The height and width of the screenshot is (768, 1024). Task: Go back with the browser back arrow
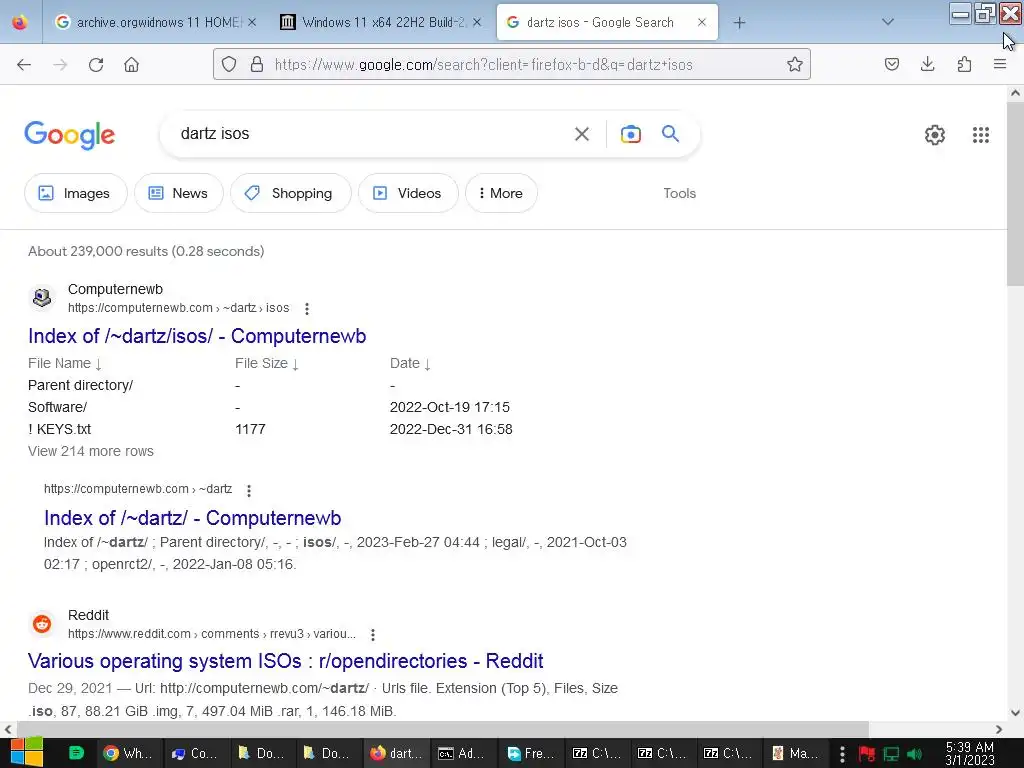tap(24, 65)
